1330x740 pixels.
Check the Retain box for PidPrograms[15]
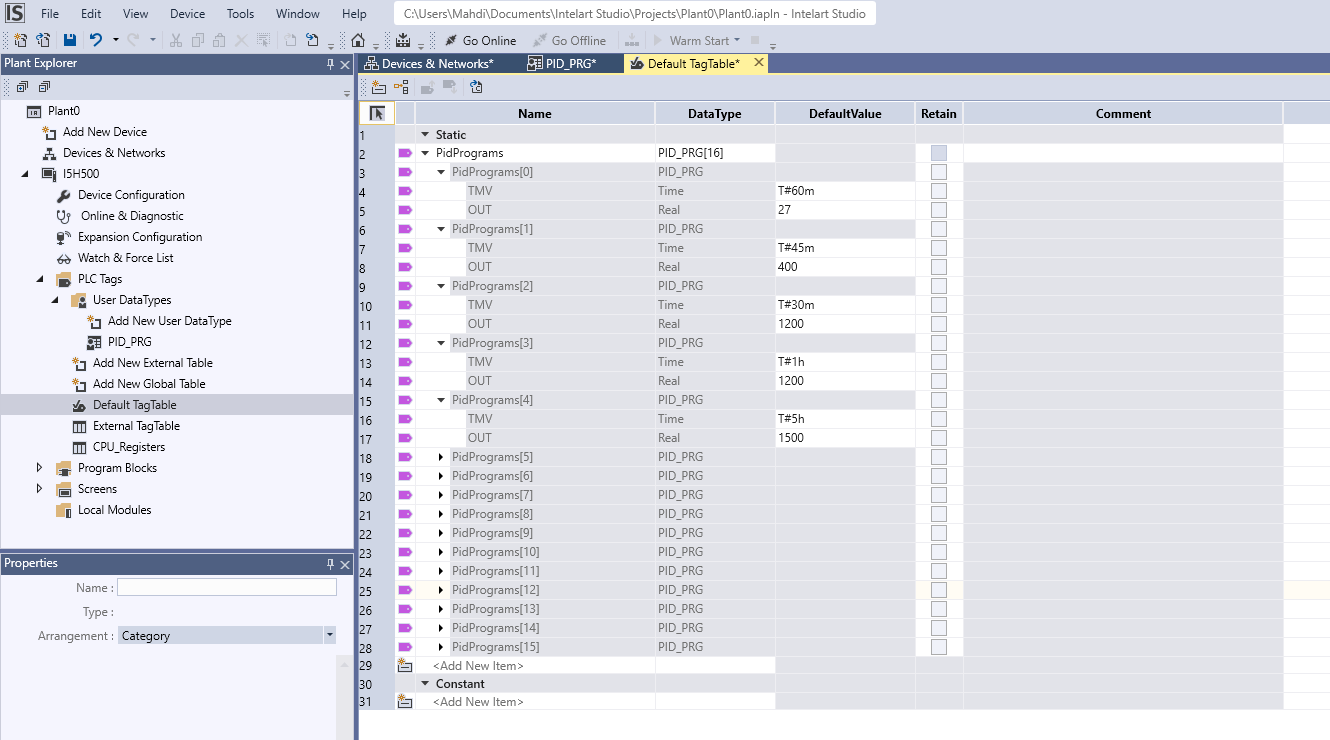tap(938, 647)
